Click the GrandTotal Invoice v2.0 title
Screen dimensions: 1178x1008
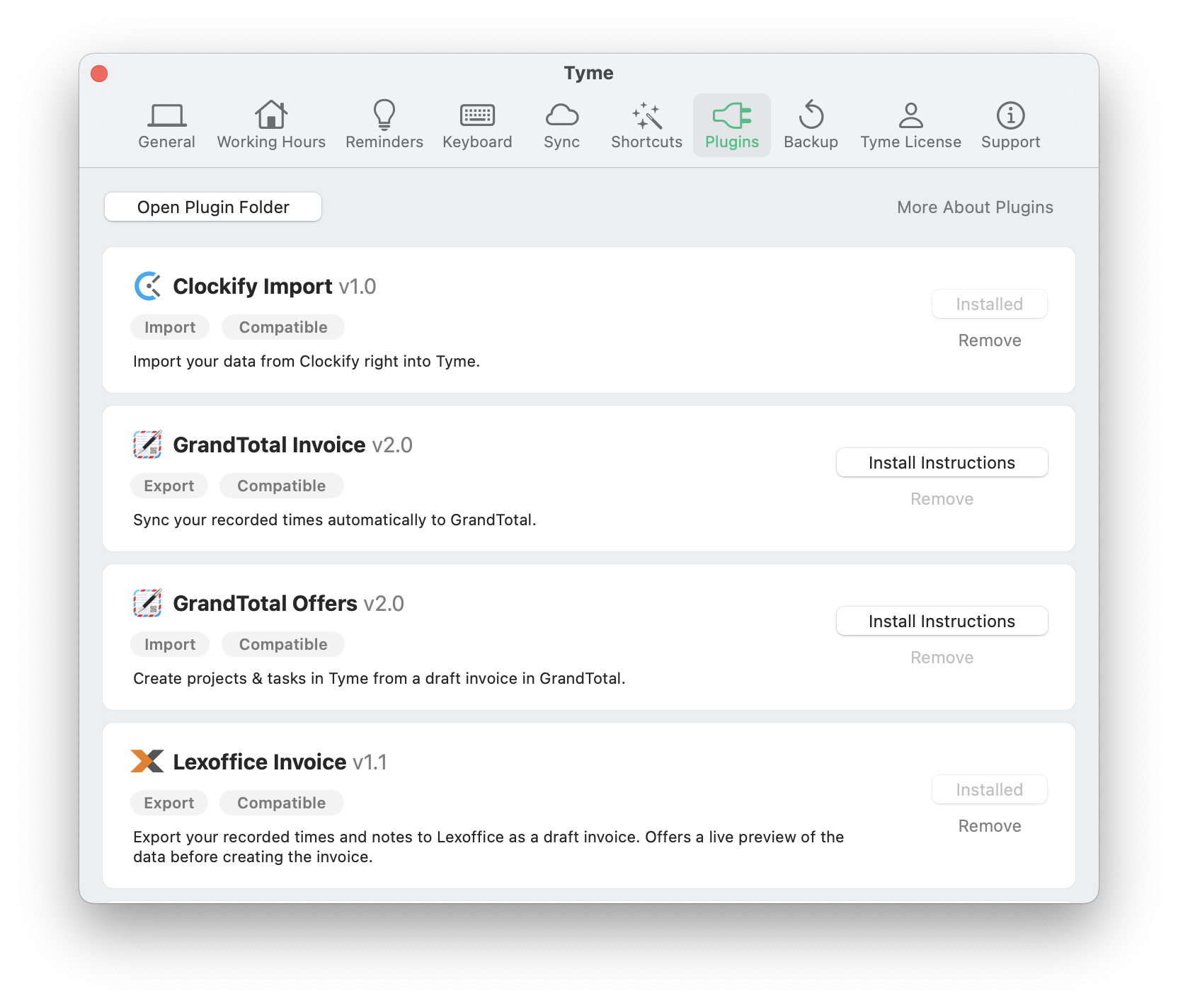pos(293,445)
